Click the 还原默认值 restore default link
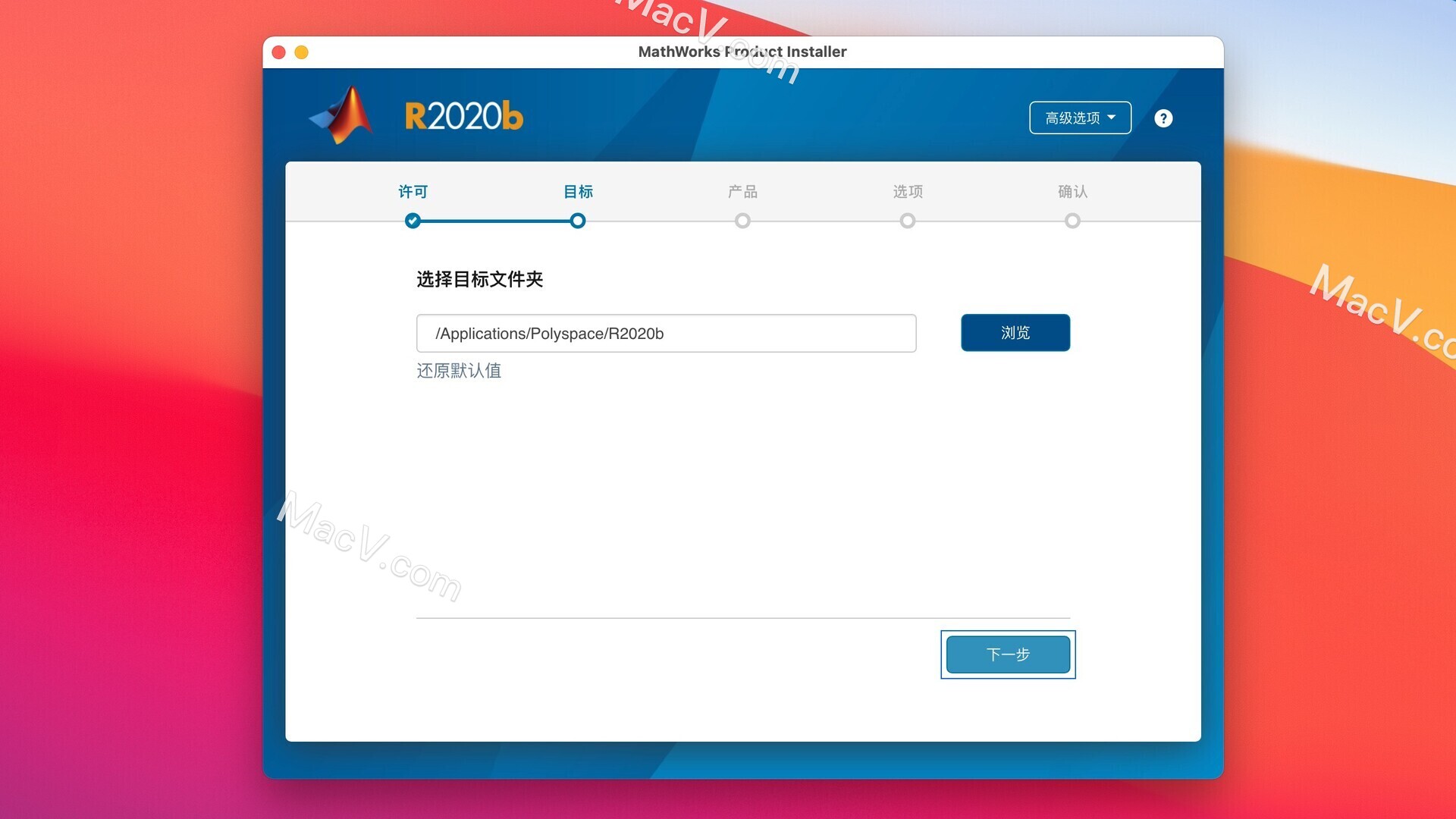Viewport: 1456px width, 819px height. (459, 371)
